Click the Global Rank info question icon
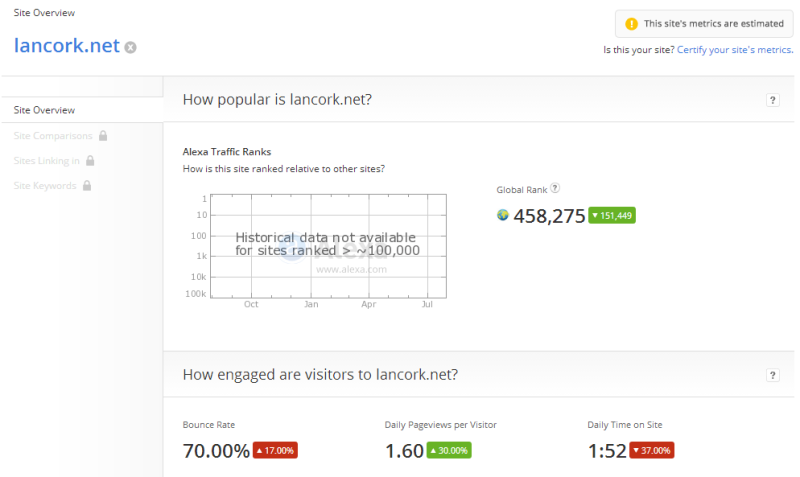 point(555,188)
